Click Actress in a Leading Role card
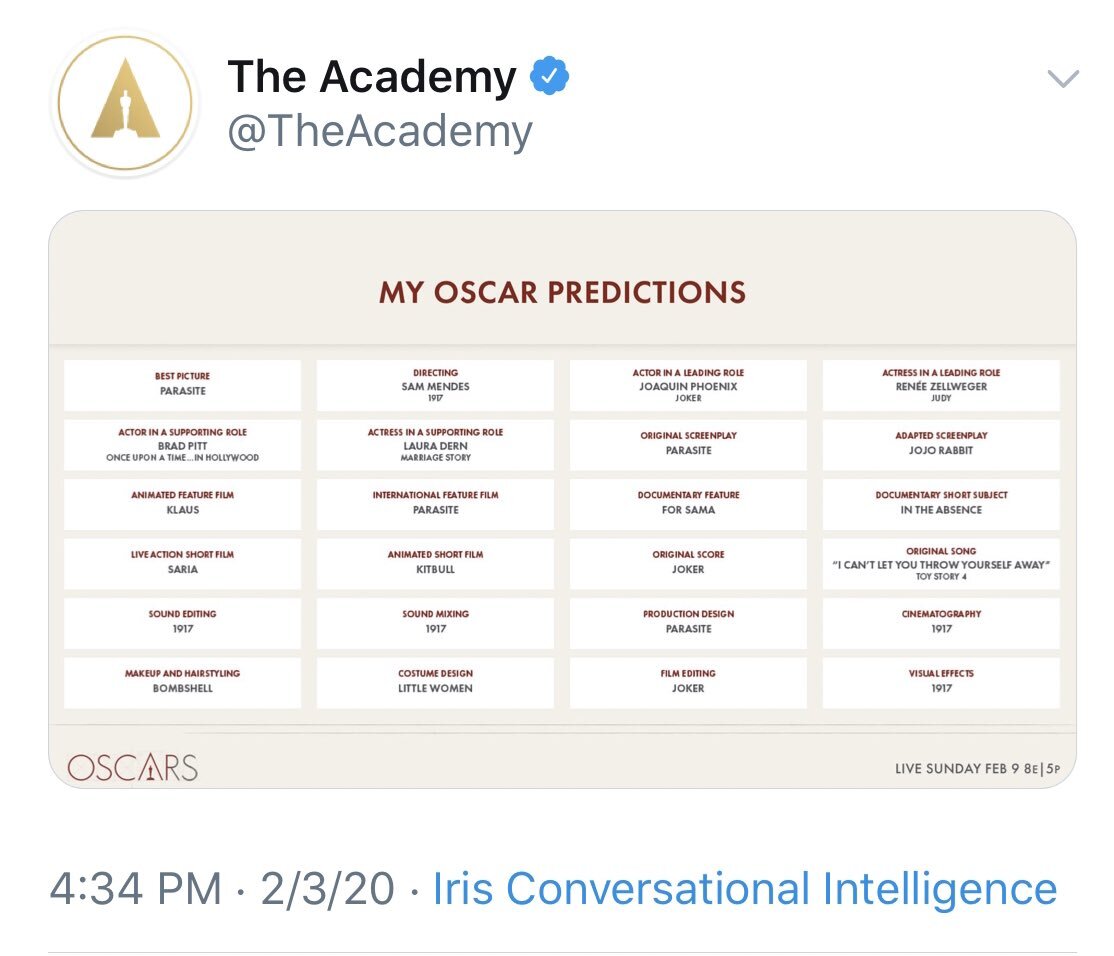The height and width of the screenshot is (956, 1114). [941, 385]
